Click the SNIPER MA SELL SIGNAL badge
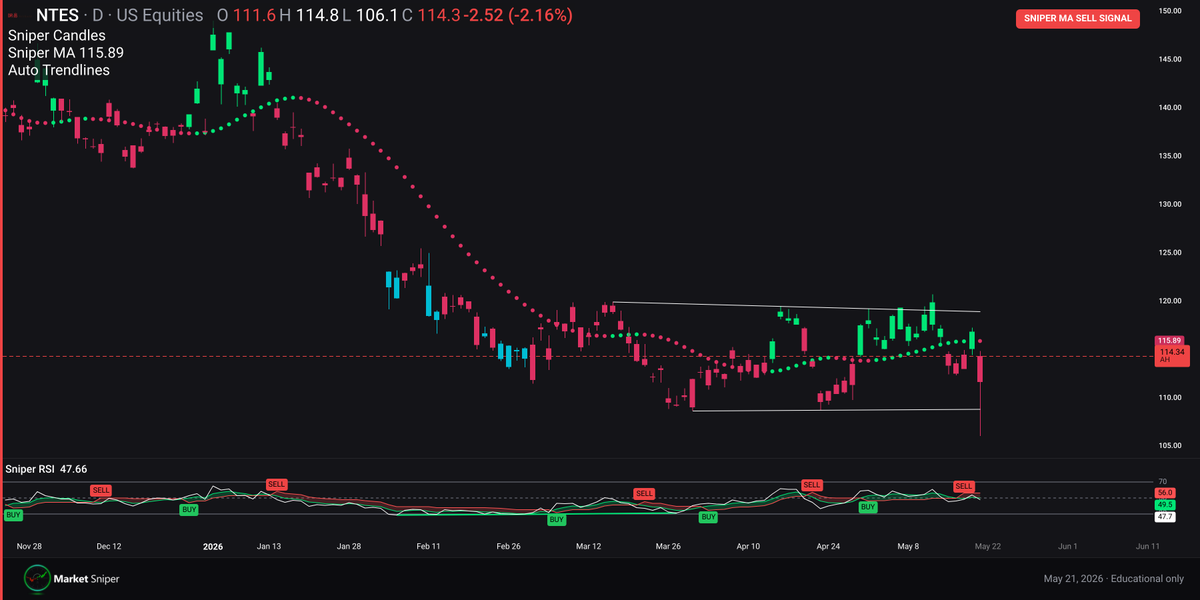Image resolution: width=1200 pixels, height=600 pixels. click(1078, 18)
